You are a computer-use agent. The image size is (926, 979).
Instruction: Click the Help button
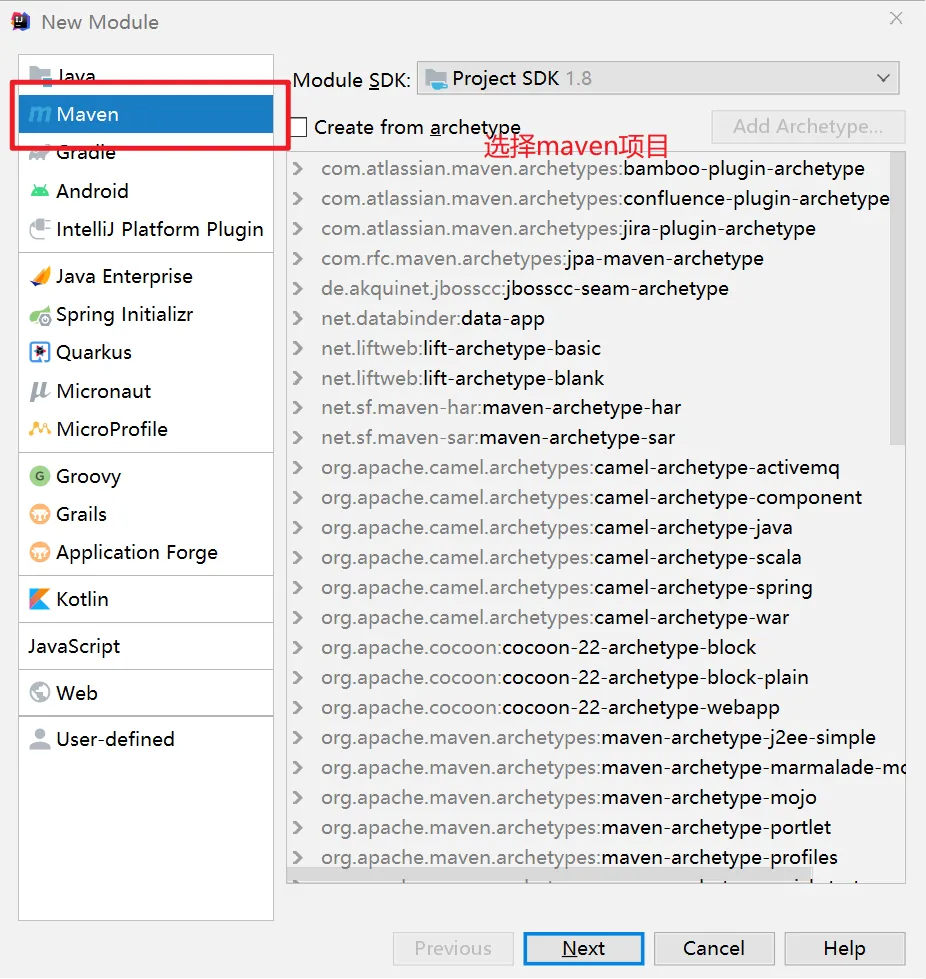click(844, 948)
